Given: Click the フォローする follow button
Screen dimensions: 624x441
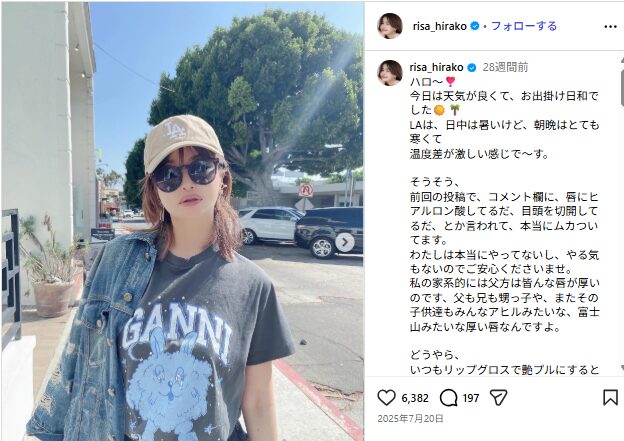Looking at the screenshot, I should (x=524, y=26).
